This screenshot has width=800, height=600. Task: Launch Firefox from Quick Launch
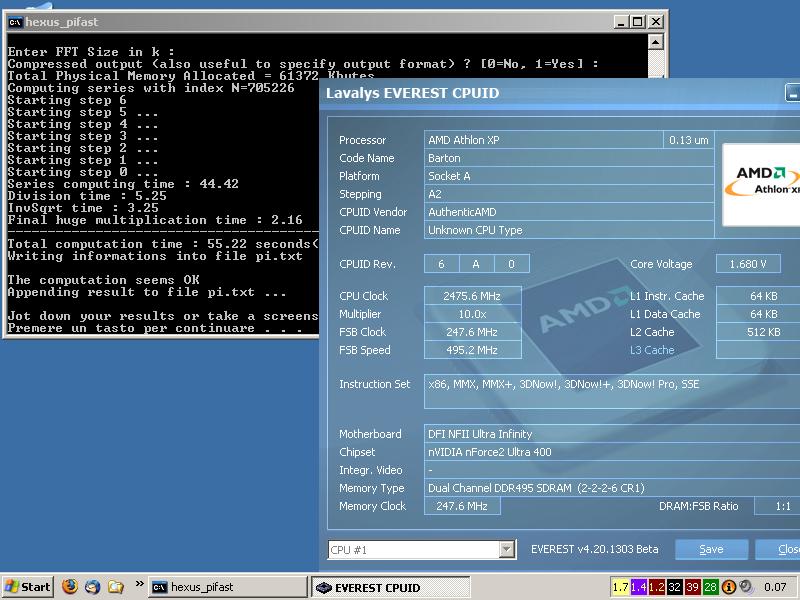pyautogui.click(x=70, y=586)
